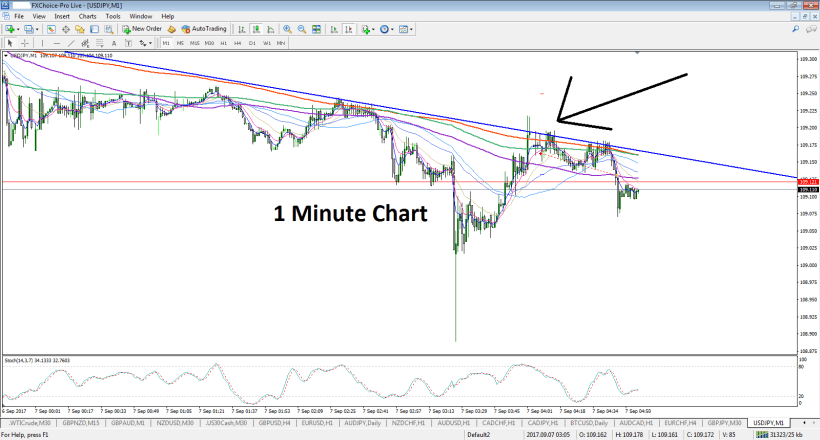820x440 pixels.
Task: Click the chart shift triangle marker atop chart
Action: tap(637, 53)
